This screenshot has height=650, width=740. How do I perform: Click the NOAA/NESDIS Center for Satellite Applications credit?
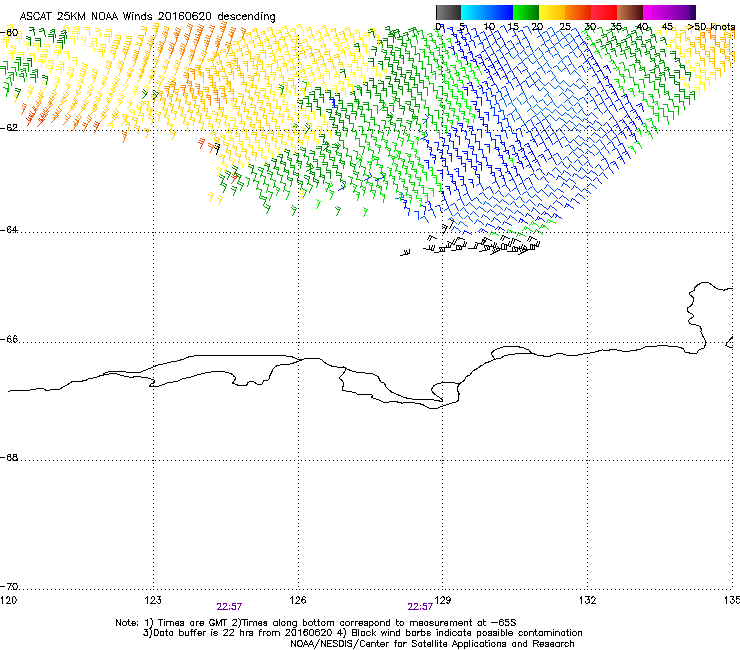tap(432, 644)
